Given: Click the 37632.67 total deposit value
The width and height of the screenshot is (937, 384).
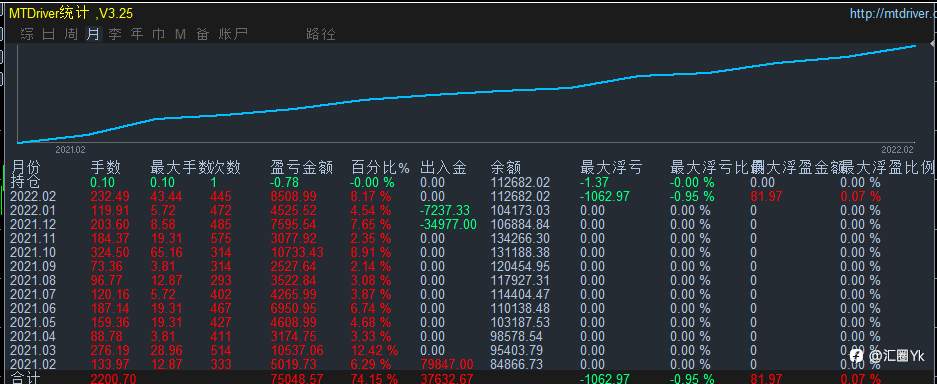Looking at the screenshot, I should click(x=447, y=379).
